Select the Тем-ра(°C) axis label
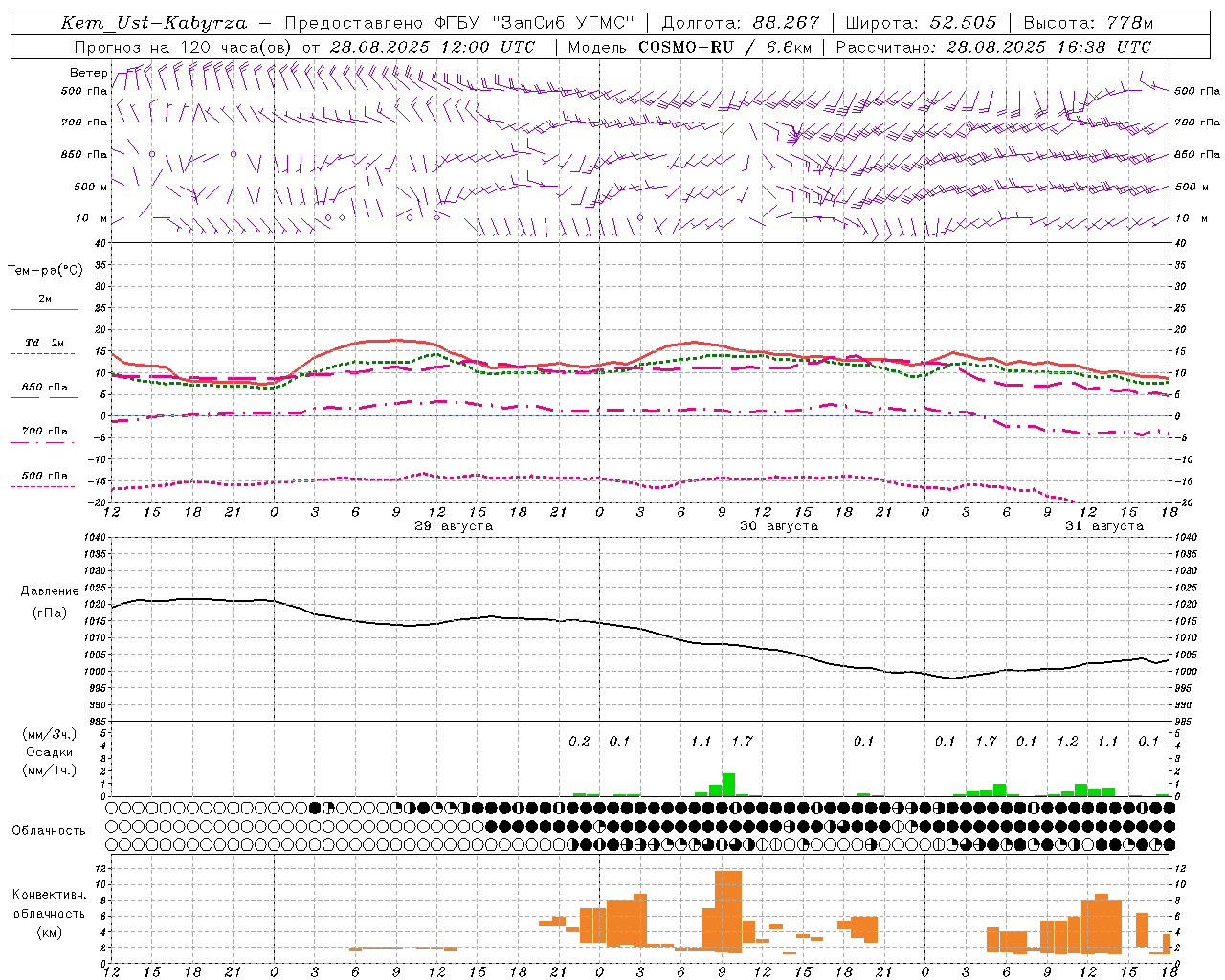 [45, 271]
